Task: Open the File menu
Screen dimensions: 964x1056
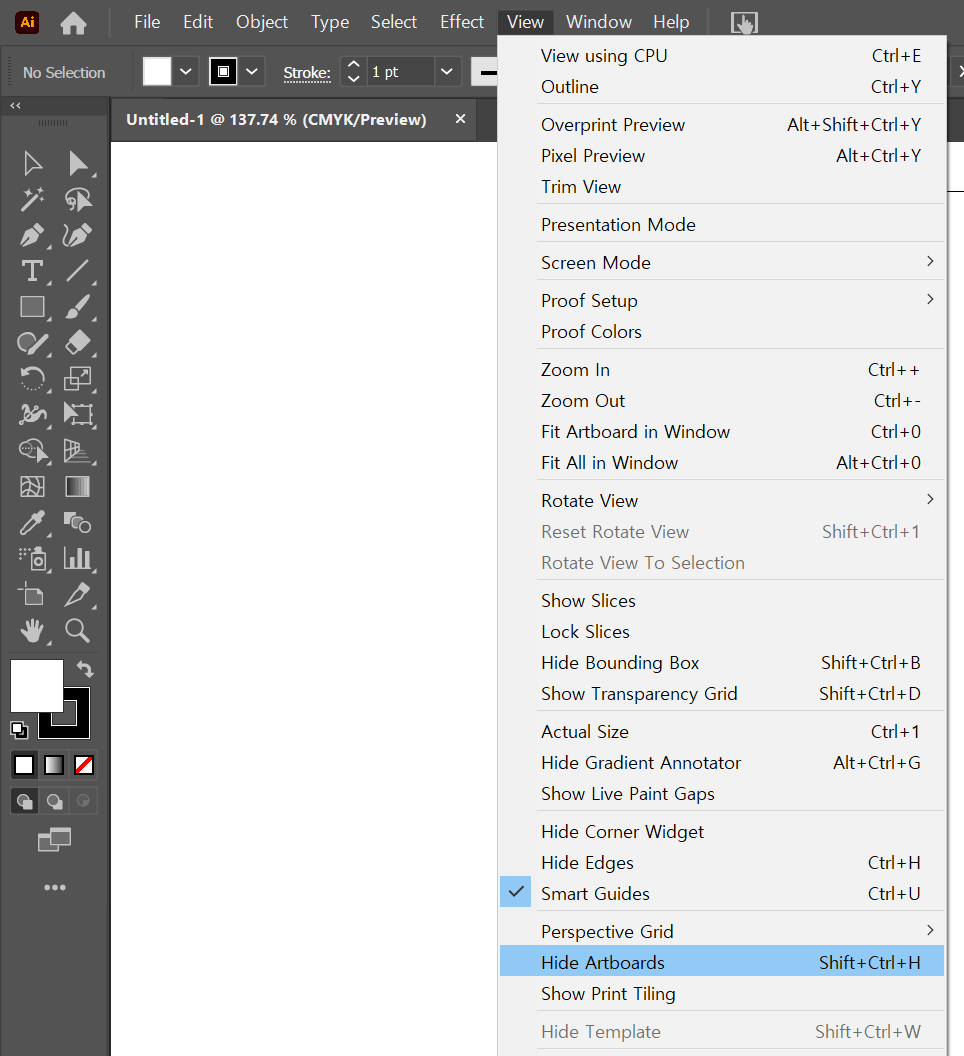Action: pos(147,22)
